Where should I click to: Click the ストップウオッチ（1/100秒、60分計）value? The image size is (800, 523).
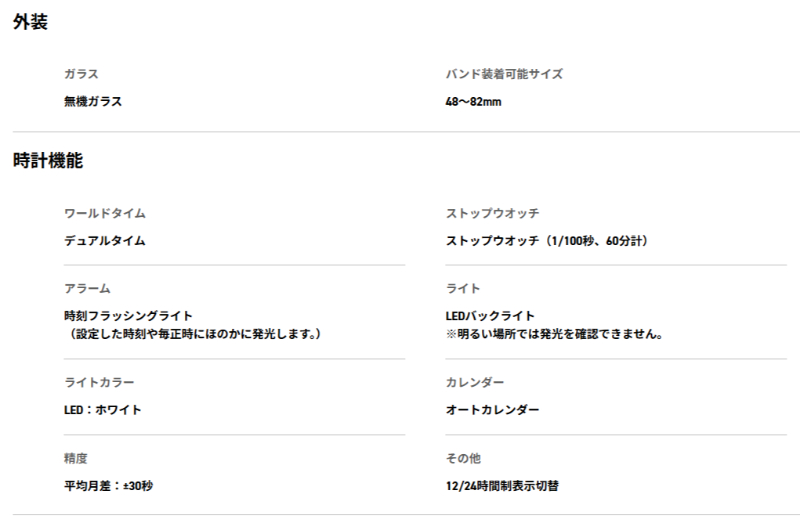pyautogui.click(x=552, y=241)
